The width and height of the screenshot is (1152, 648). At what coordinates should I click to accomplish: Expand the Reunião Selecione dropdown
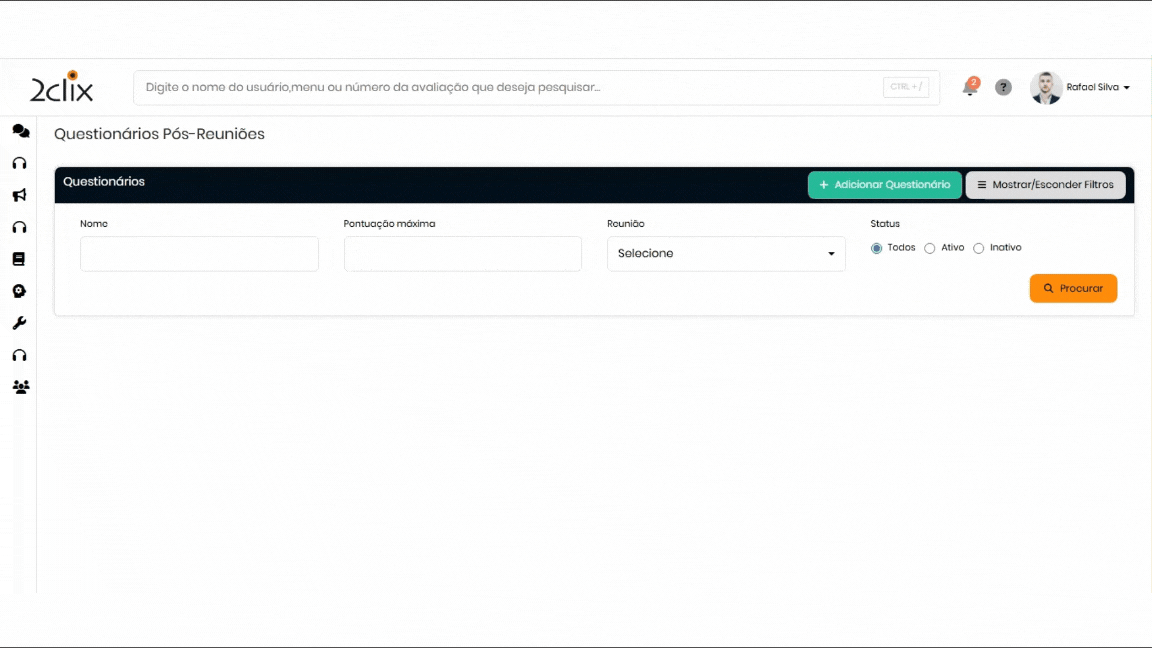pyautogui.click(x=726, y=254)
